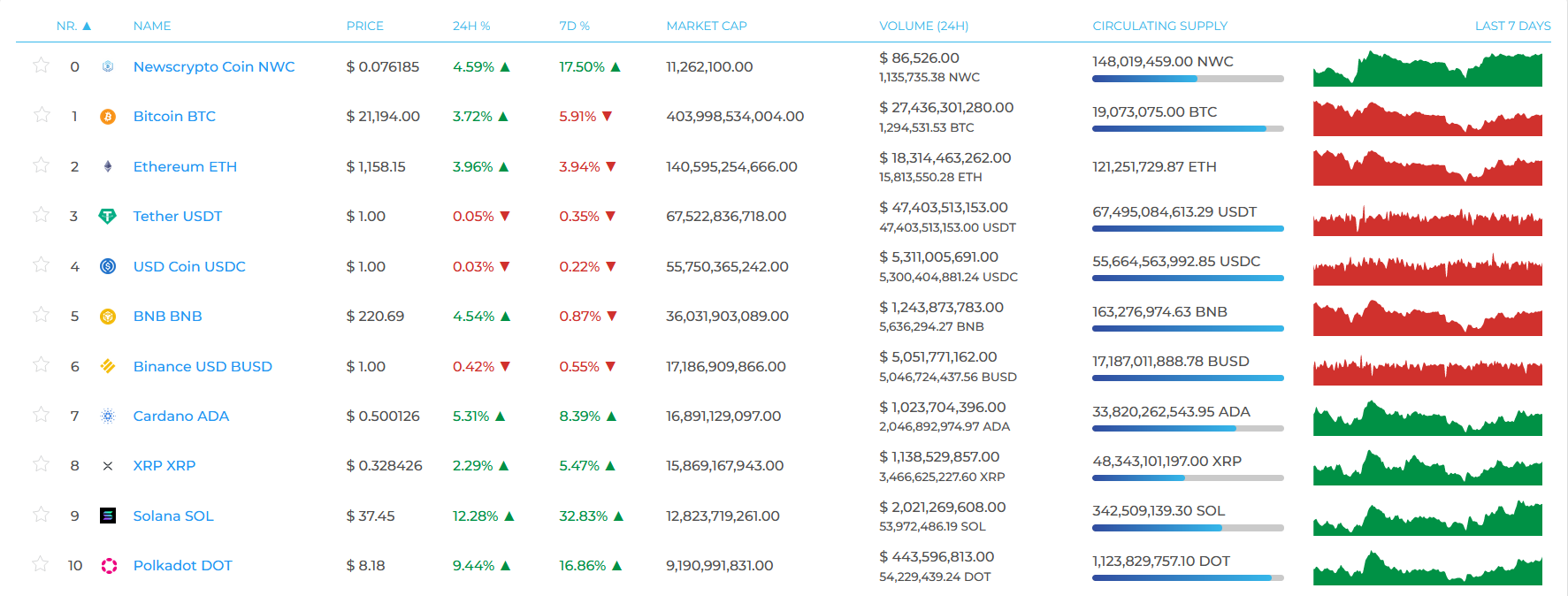1568x596 pixels.
Task: Toggle the Polkadot favorite star
Action: (x=41, y=564)
